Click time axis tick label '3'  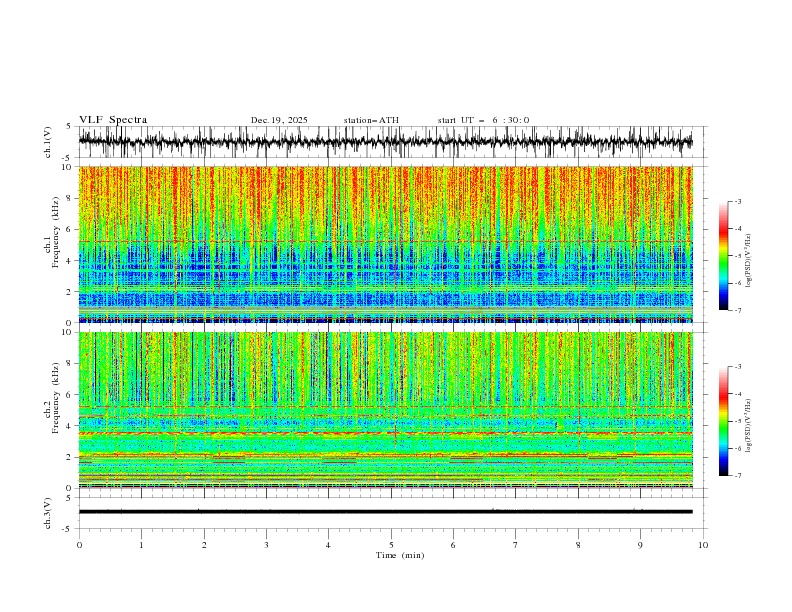coord(266,545)
